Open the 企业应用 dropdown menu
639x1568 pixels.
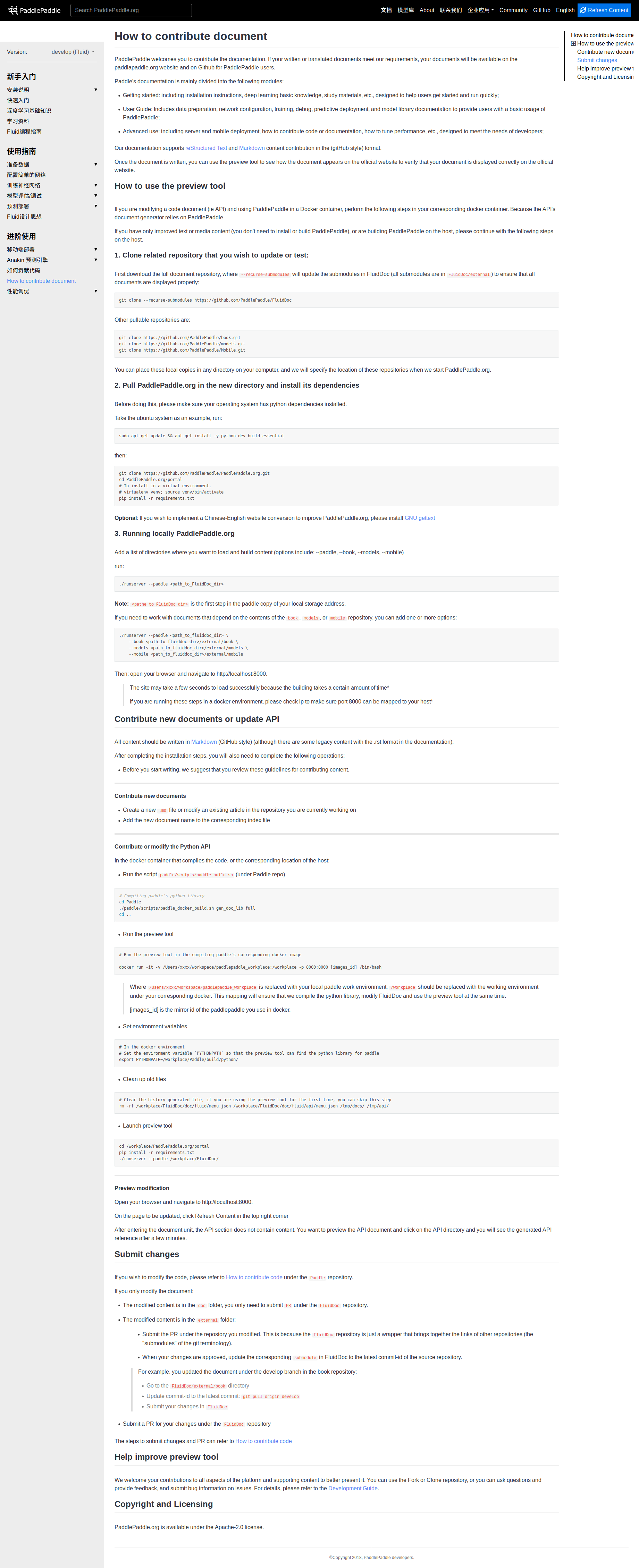coord(480,10)
